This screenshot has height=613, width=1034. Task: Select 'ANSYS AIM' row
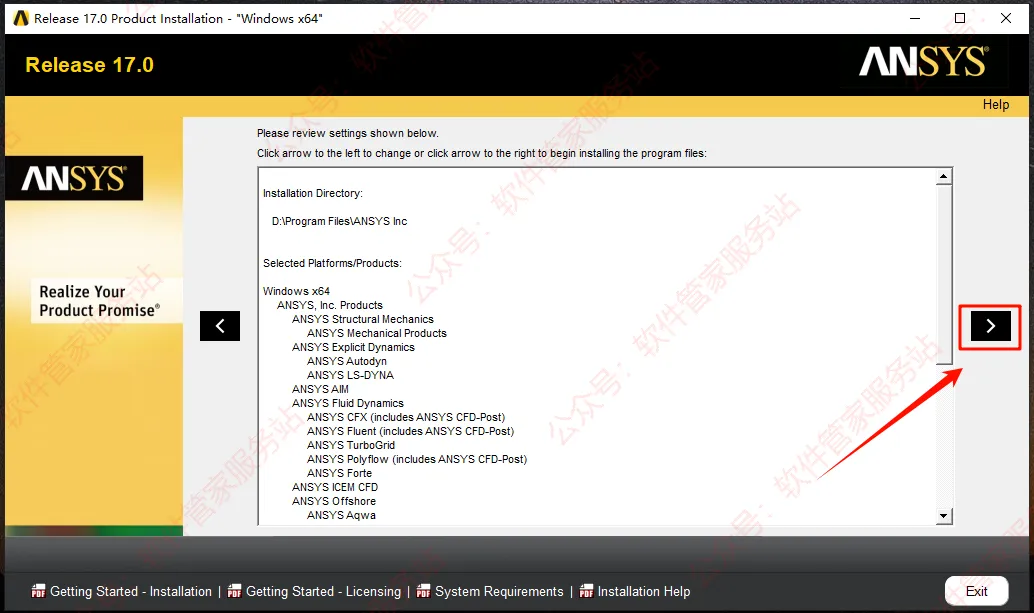pyautogui.click(x=320, y=390)
